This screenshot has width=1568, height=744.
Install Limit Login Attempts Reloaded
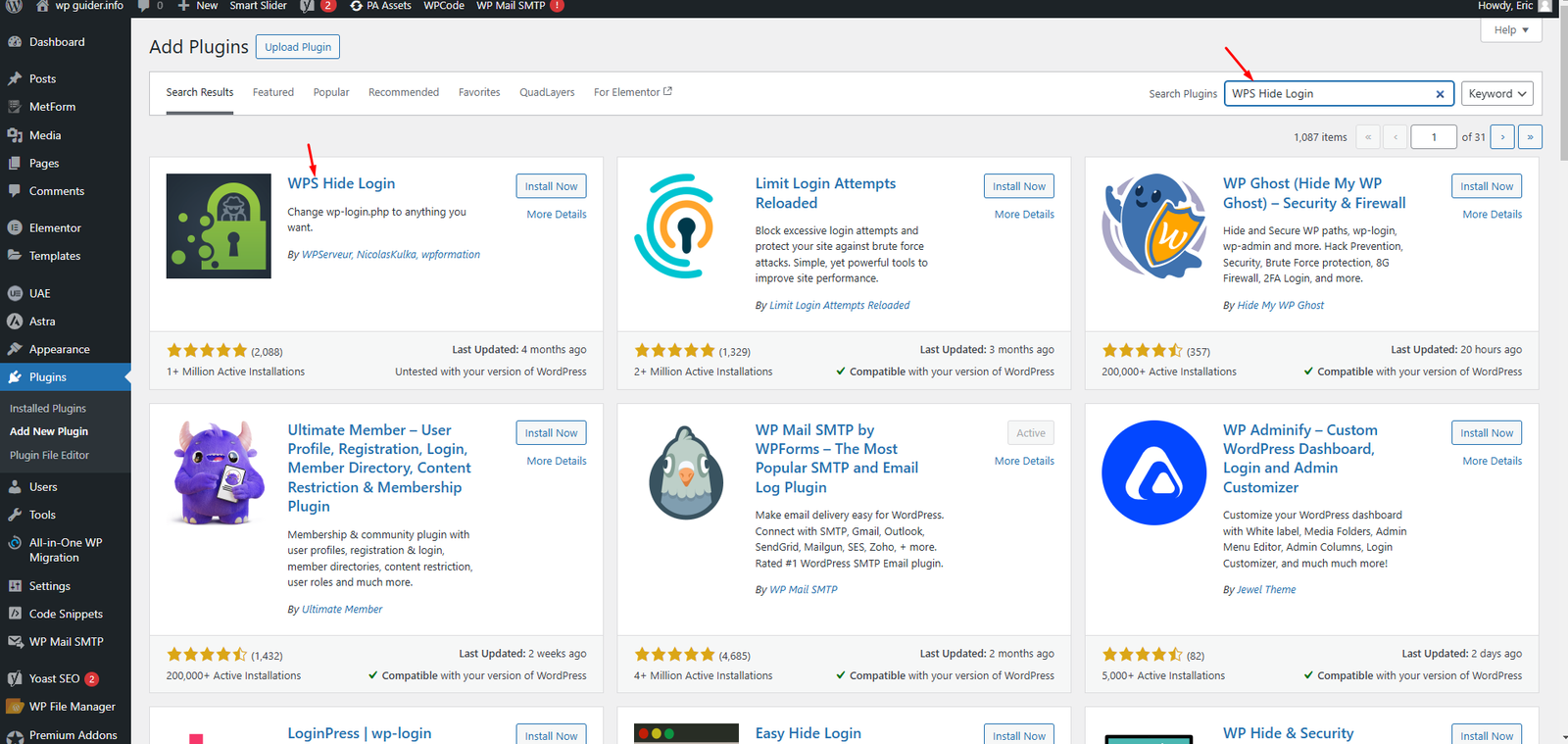click(1018, 186)
